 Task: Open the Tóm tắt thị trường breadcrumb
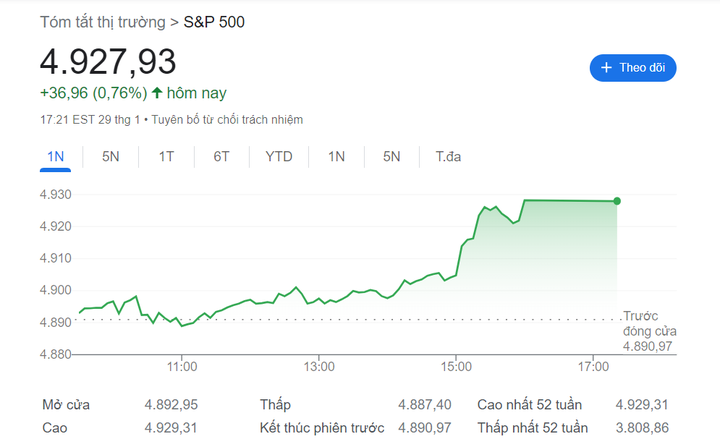[x=103, y=22]
